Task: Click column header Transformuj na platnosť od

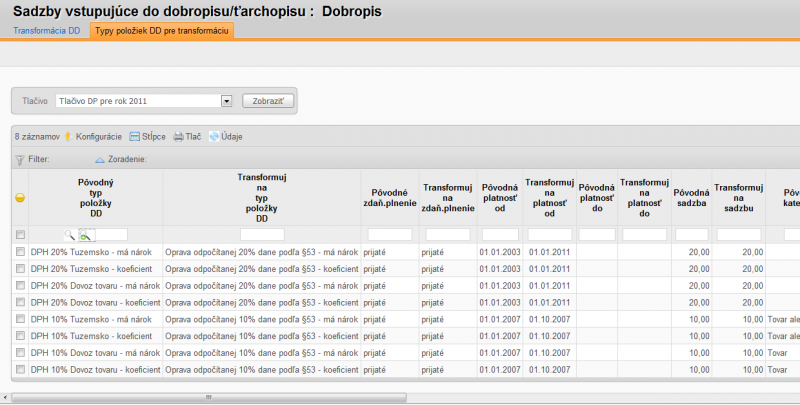Action: (x=549, y=198)
